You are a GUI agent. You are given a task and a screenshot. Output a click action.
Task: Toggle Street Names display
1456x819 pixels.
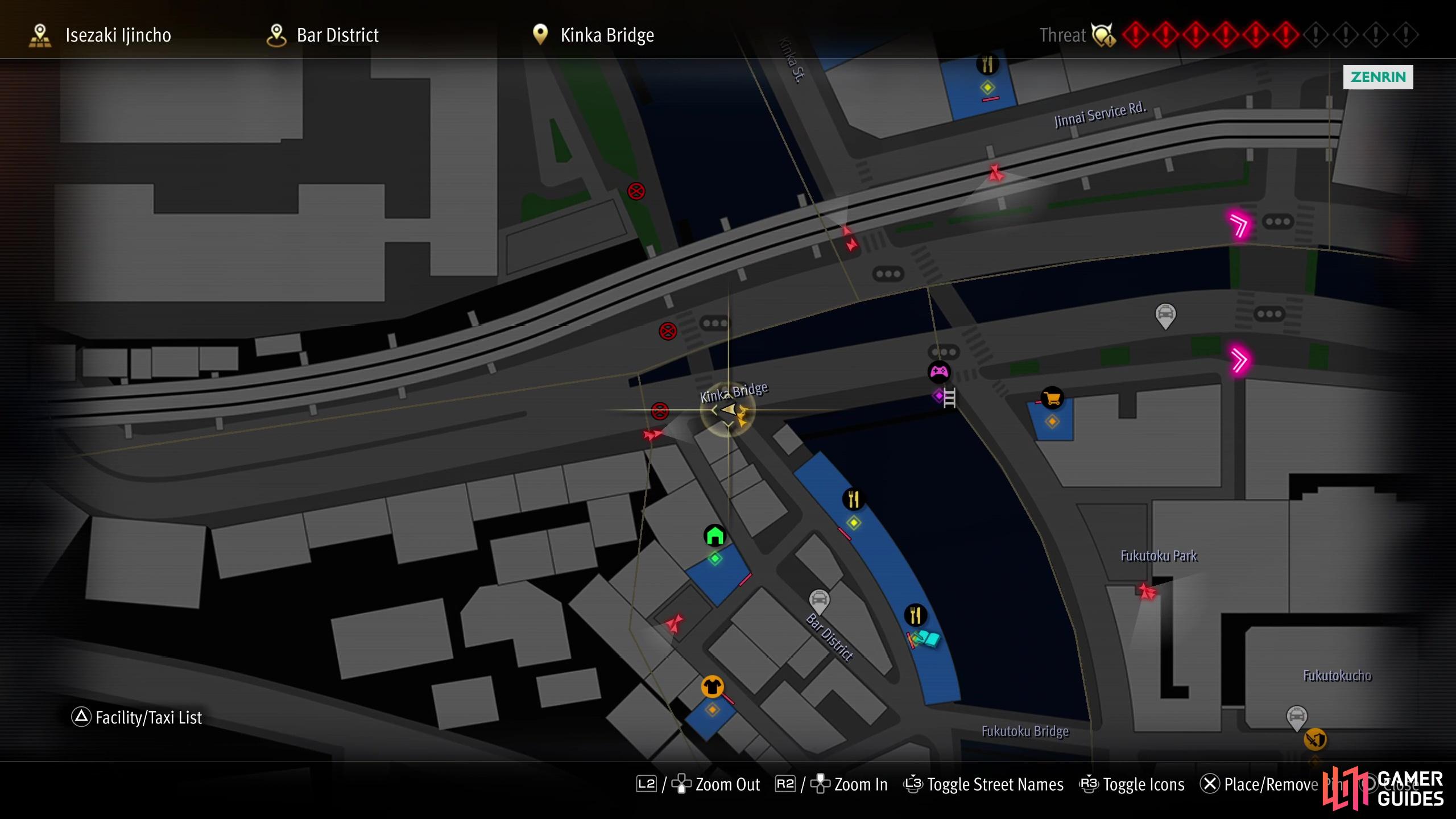[983, 784]
